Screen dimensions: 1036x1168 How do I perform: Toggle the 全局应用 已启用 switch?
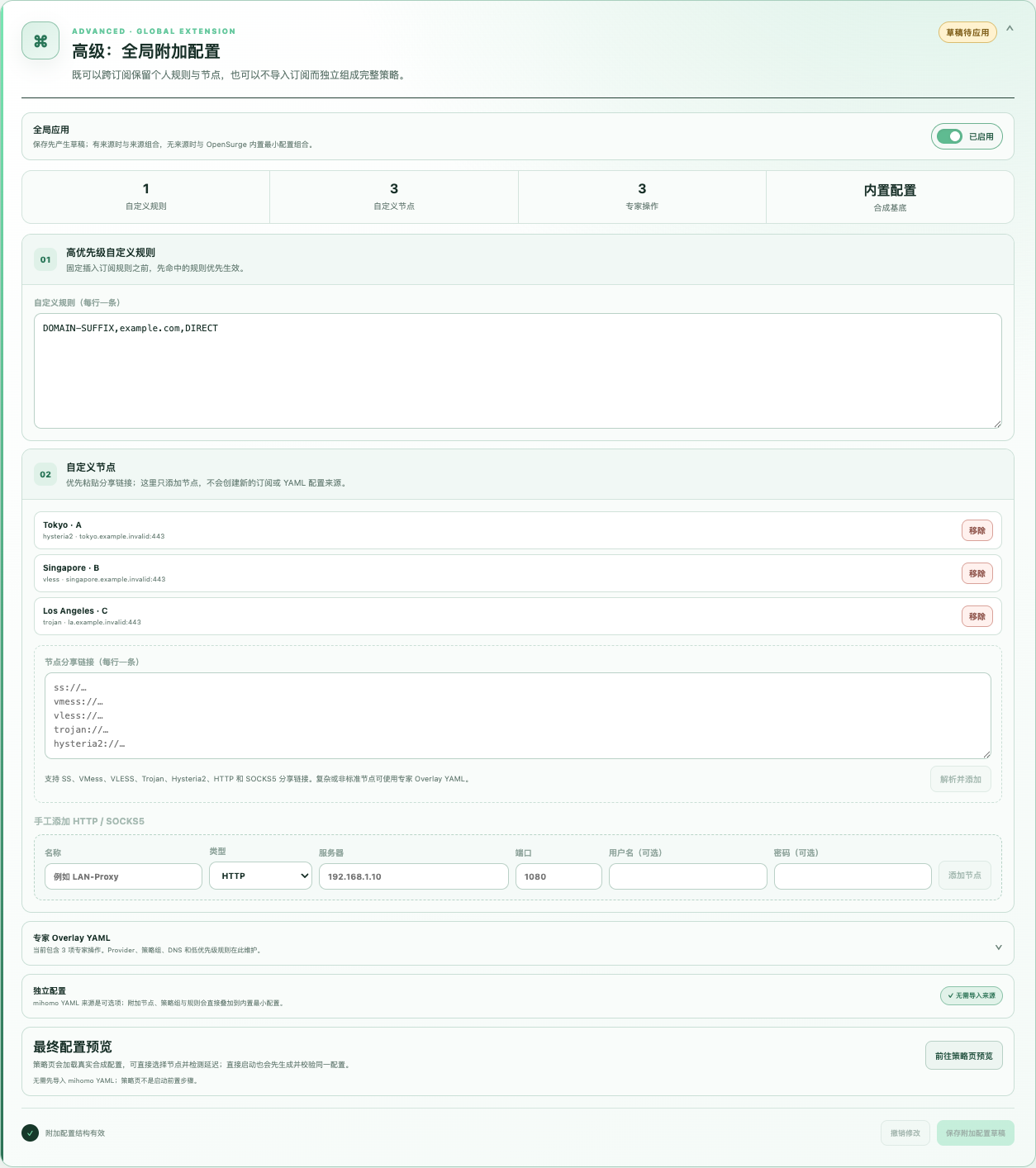point(967,136)
